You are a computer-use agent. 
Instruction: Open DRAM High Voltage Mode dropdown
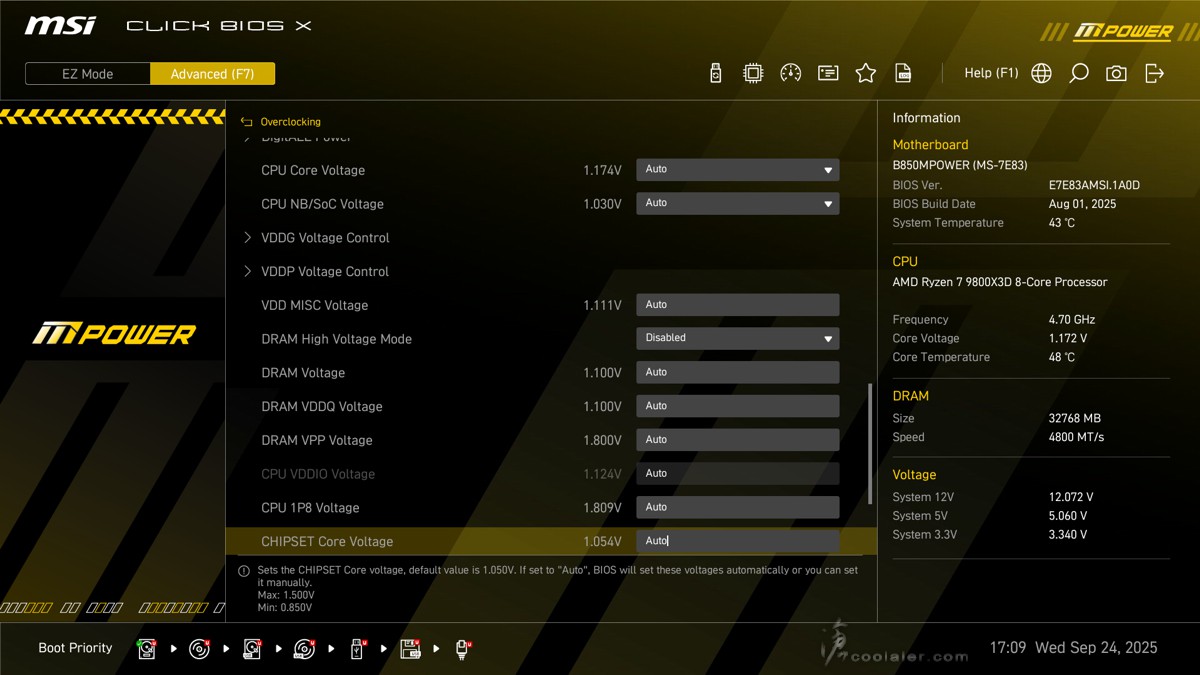(738, 339)
